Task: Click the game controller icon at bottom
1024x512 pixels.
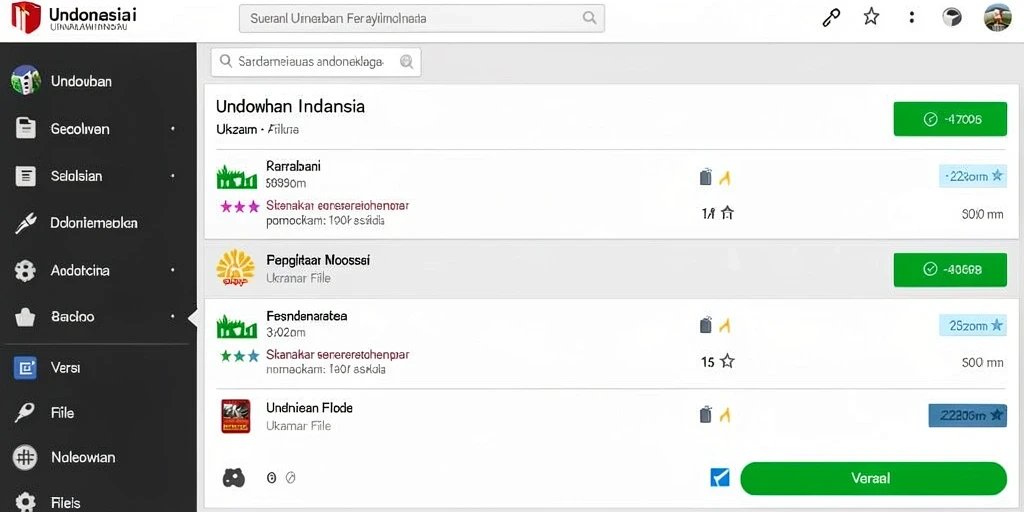Action: (x=234, y=478)
